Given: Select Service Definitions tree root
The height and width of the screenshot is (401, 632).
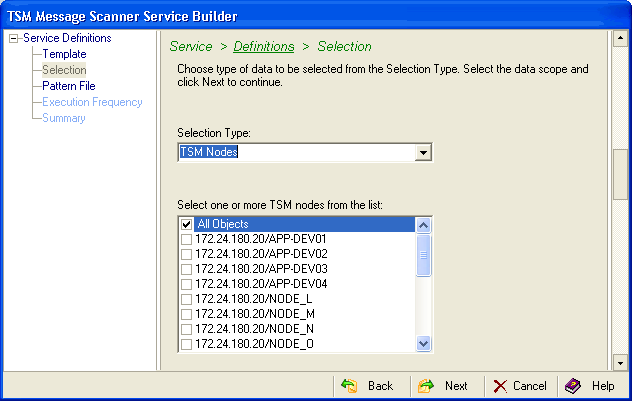Looking at the screenshot, I should pos(67,38).
